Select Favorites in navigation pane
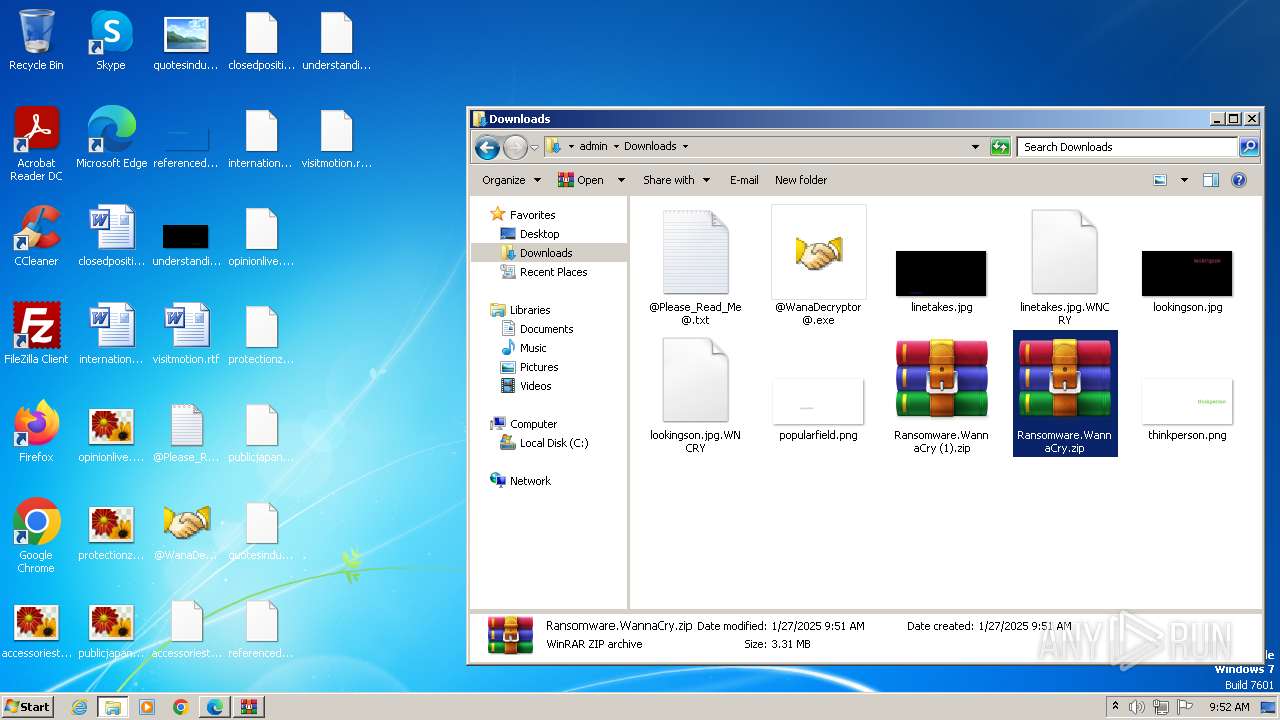Image resolution: width=1280 pixels, height=720 pixels. coord(532,215)
